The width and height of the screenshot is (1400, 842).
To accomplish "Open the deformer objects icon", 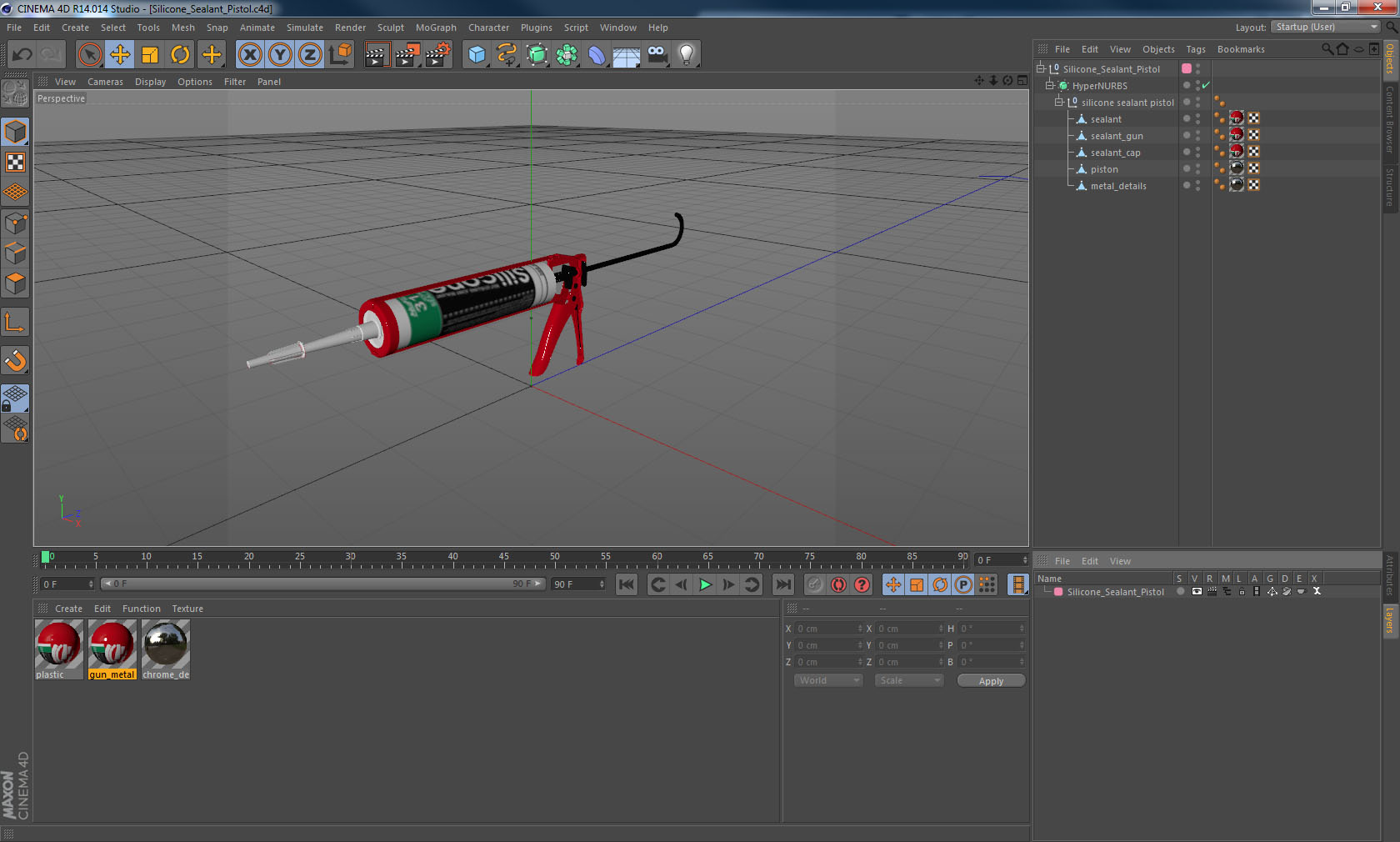I will [597, 55].
